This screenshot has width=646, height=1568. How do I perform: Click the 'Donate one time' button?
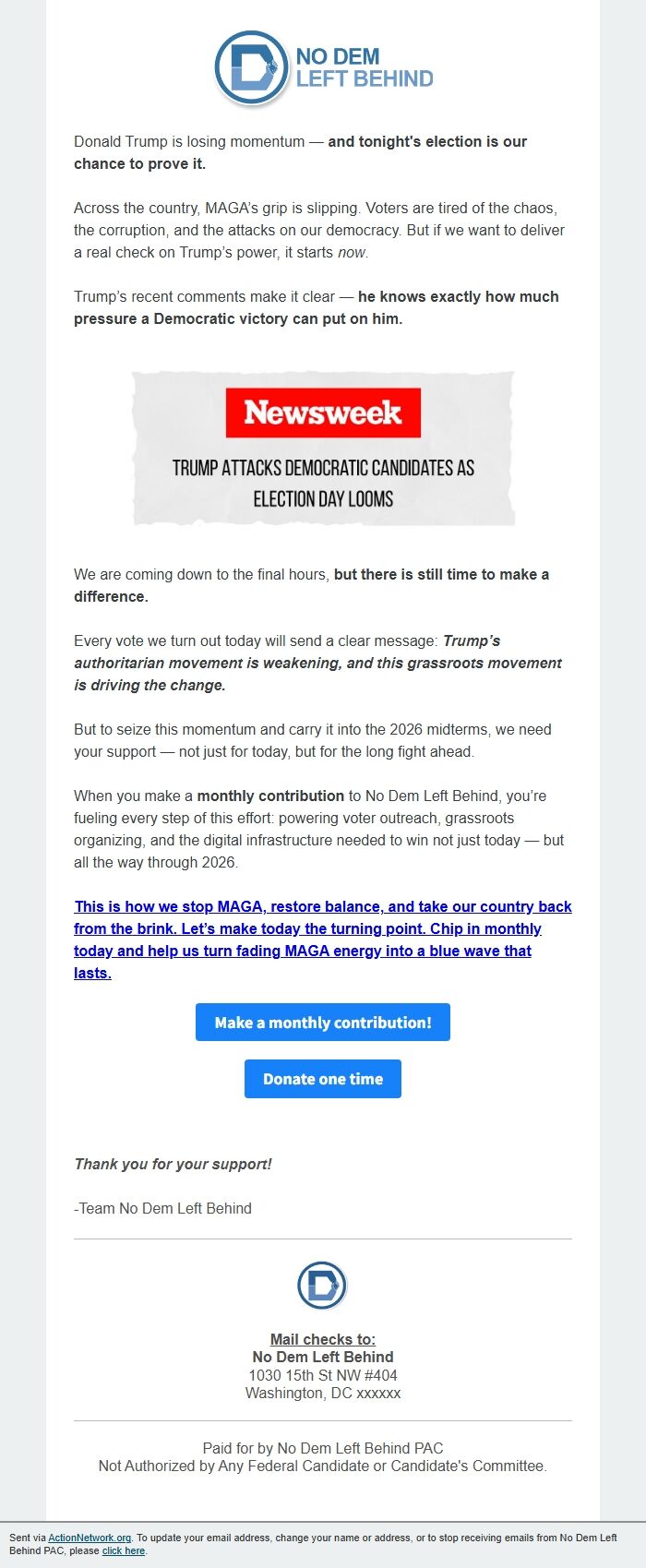322,1078
